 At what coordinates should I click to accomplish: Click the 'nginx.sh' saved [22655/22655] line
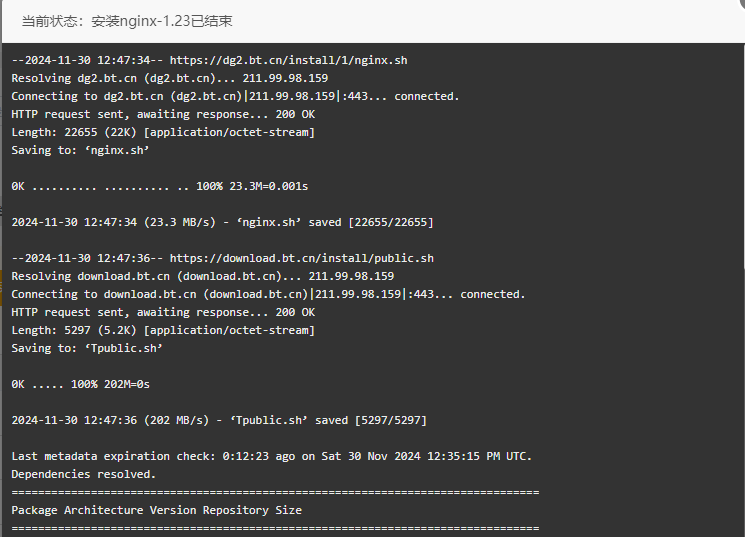click(222, 222)
